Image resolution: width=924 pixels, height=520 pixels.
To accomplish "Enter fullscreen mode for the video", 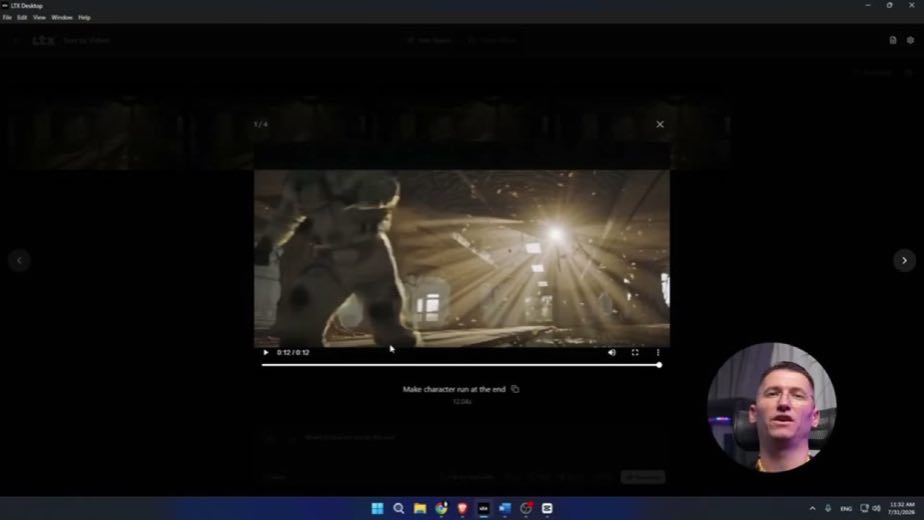I will point(635,353).
